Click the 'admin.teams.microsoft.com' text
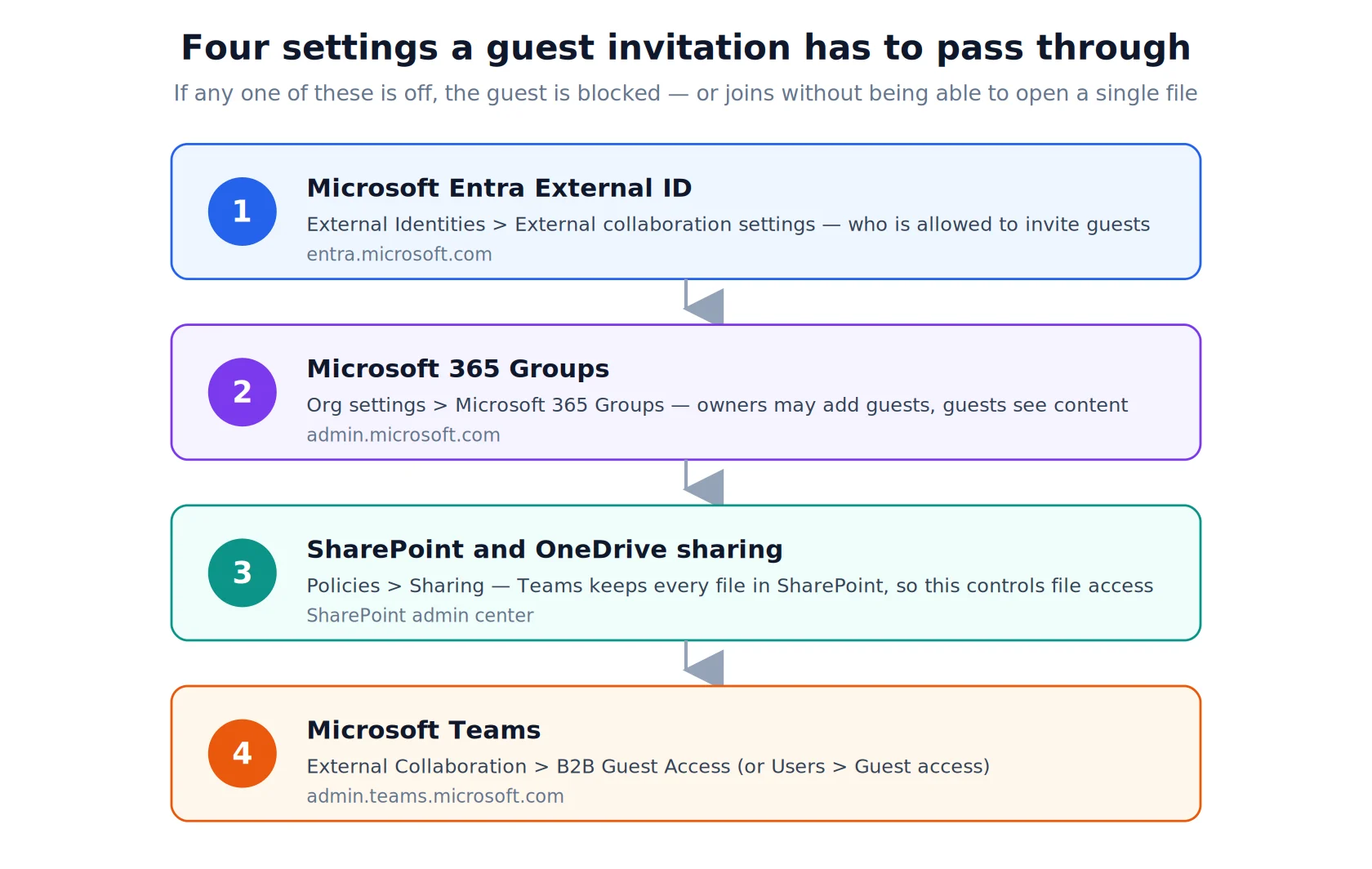The height and width of the screenshot is (869, 1372). pyautogui.click(x=435, y=795)
